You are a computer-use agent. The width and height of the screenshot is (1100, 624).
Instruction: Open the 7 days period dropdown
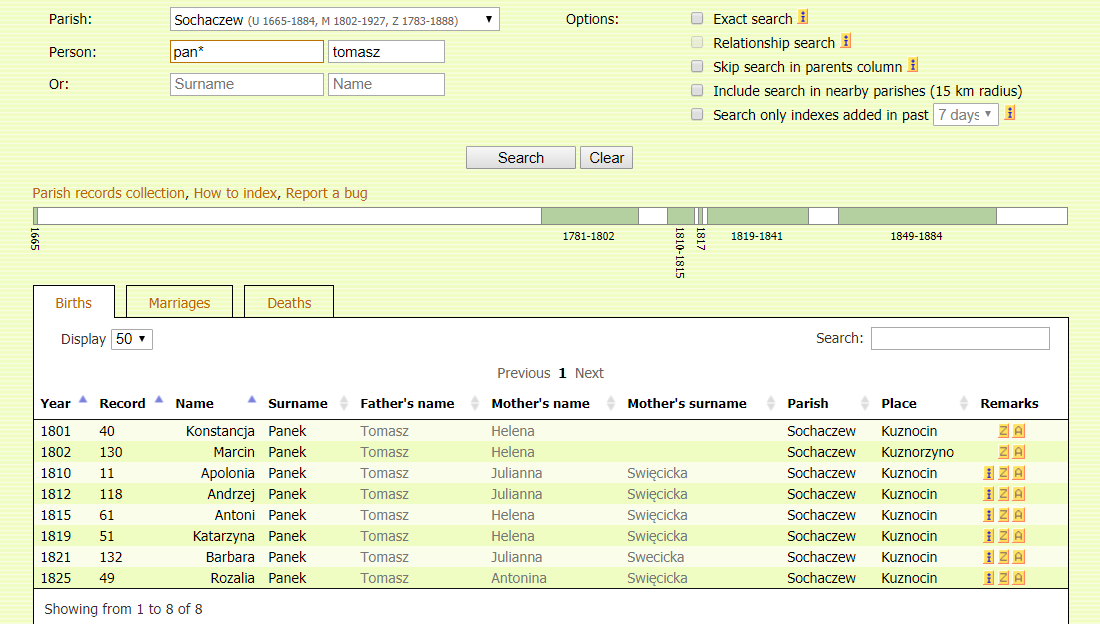(x=965, y=115)
